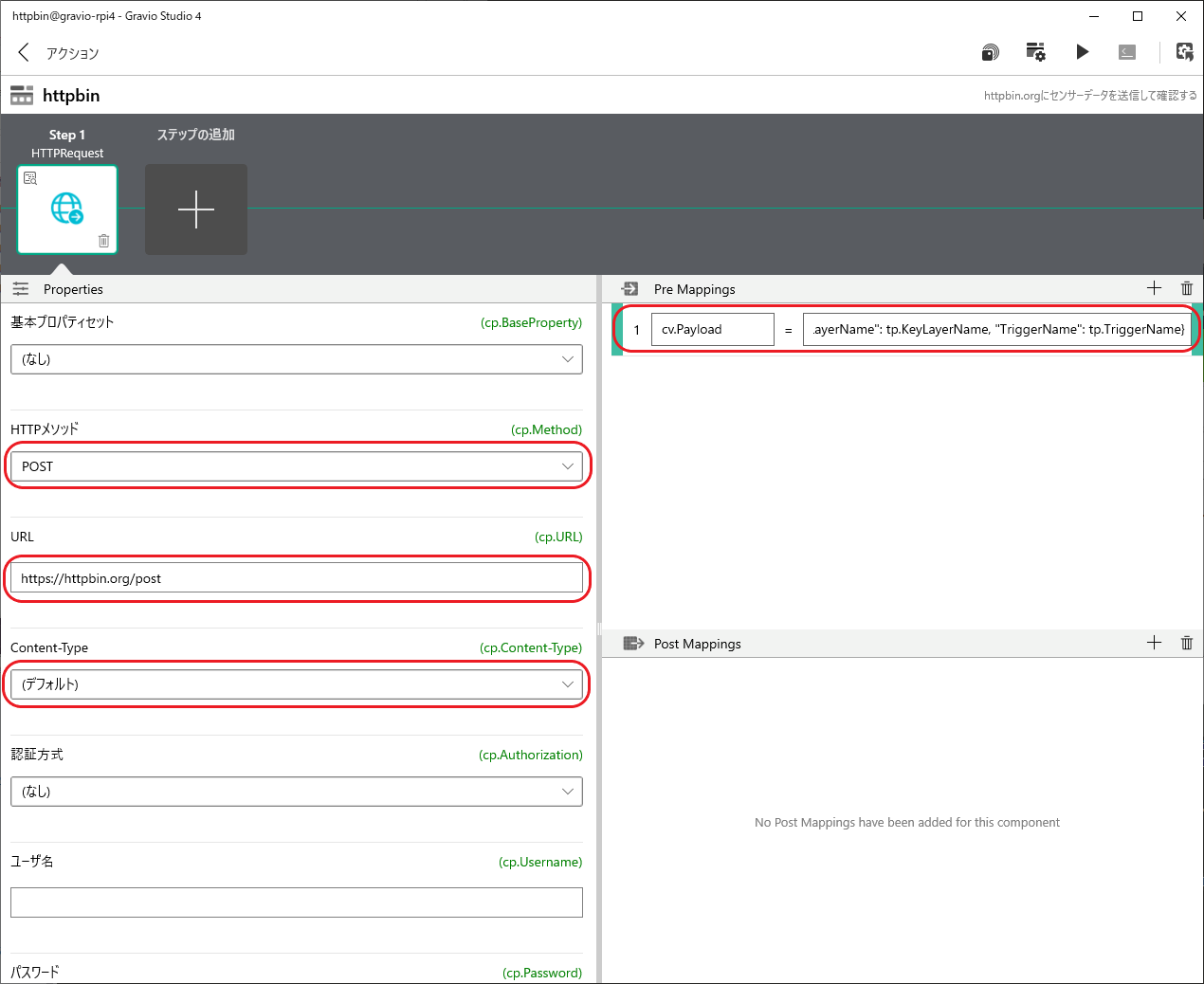1204x984 pixels.
Task: Click the (cp.URL) label
Action: (x=558, y=537)
